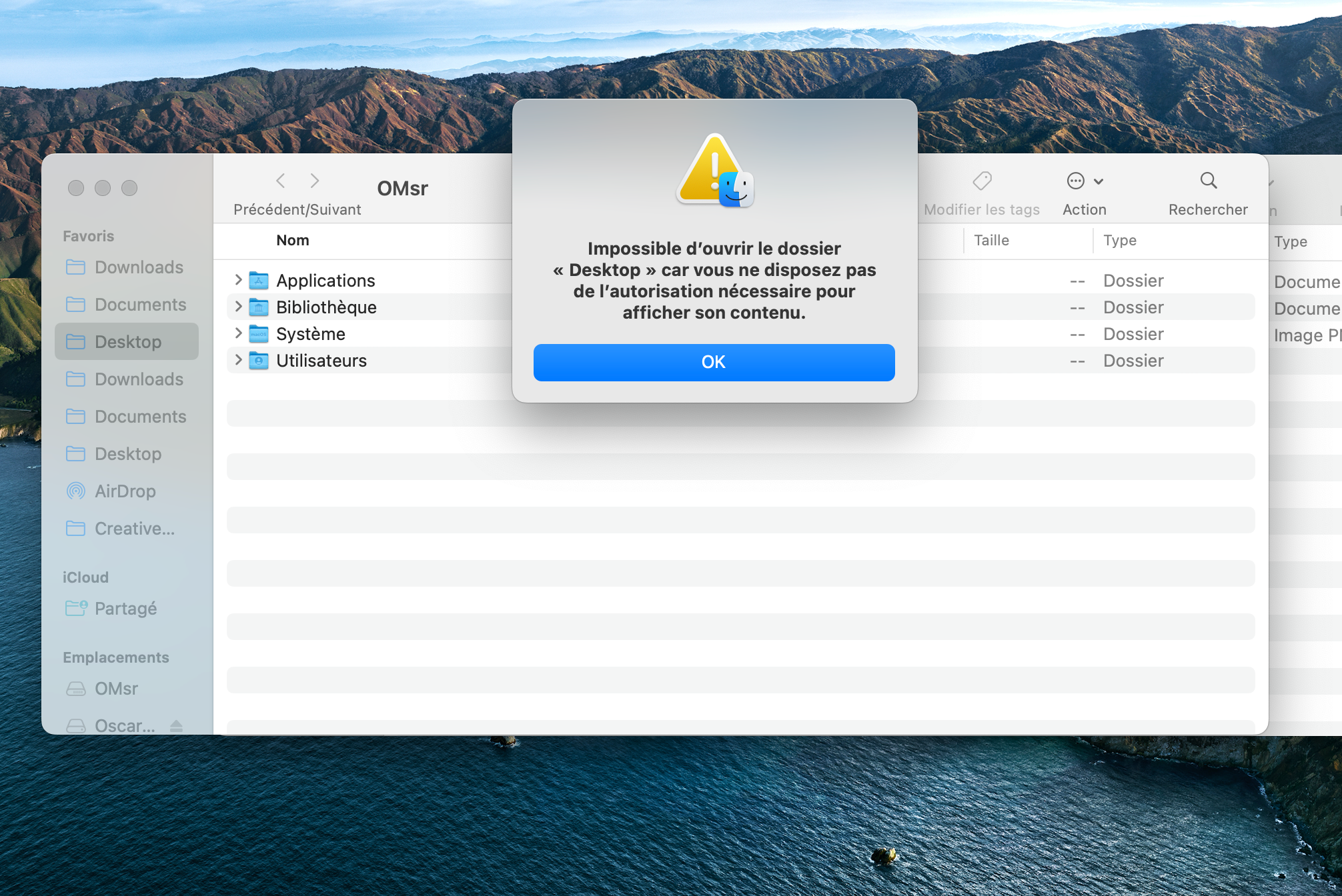Select the Creative... folder in the sidebar

click(x=134, y=529)
